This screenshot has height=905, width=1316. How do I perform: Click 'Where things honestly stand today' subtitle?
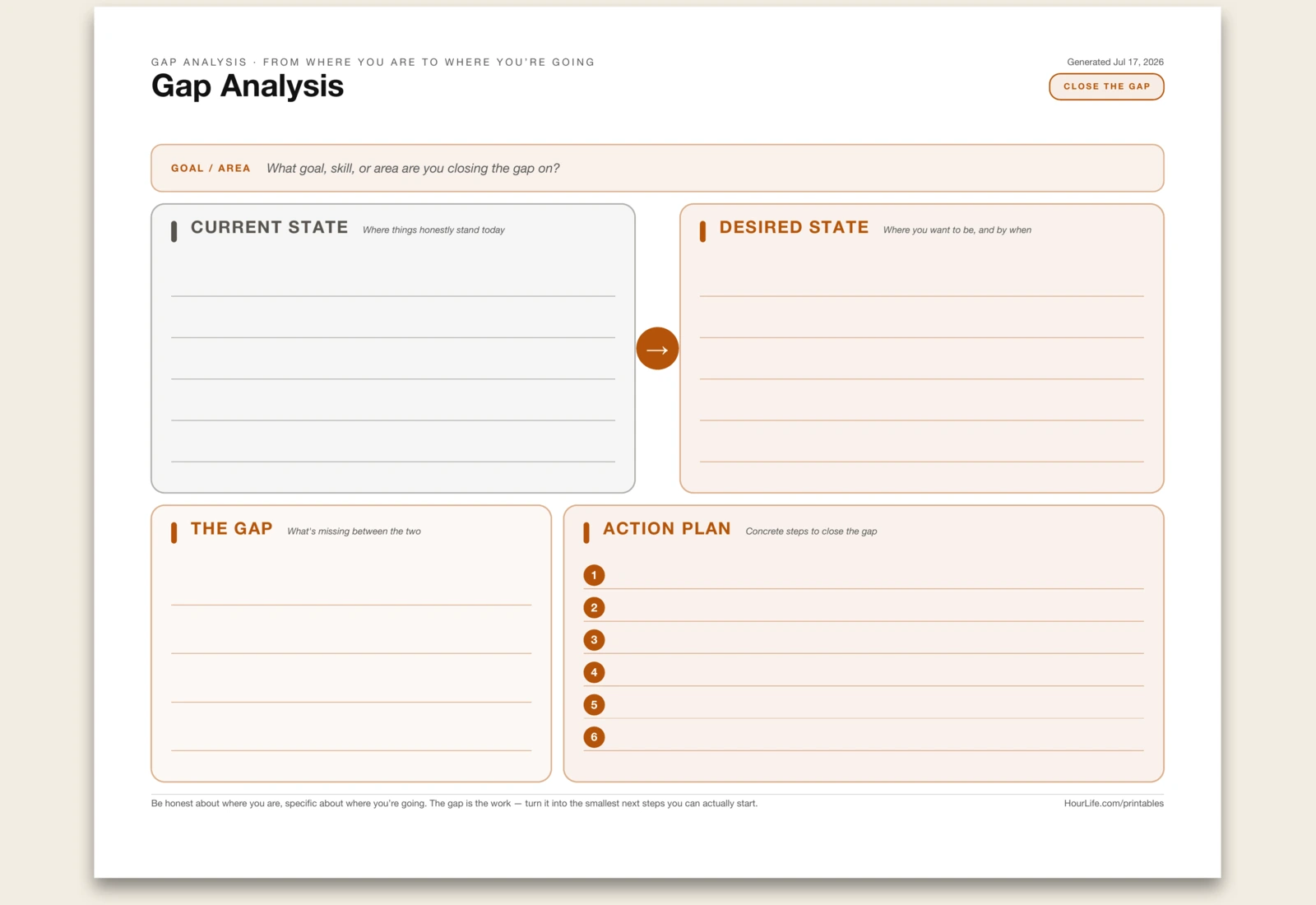433,230
